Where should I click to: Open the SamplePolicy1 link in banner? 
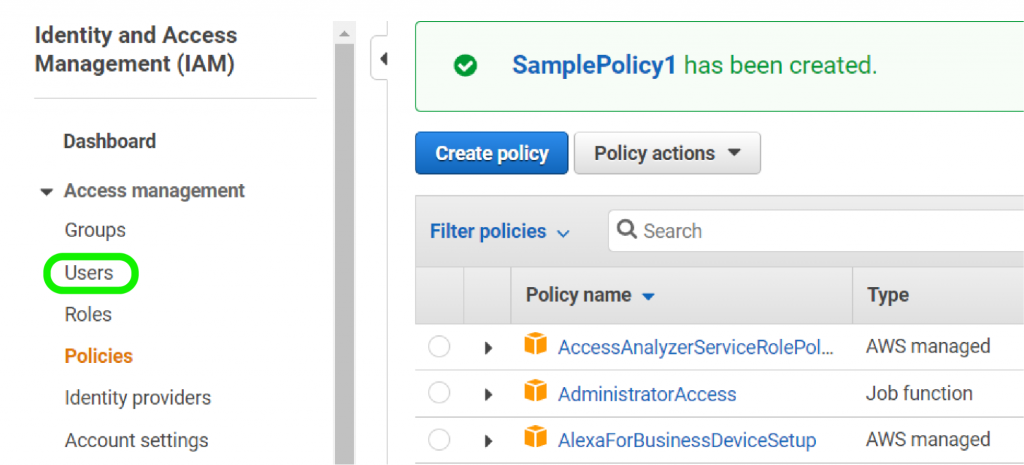pos(594,65)
